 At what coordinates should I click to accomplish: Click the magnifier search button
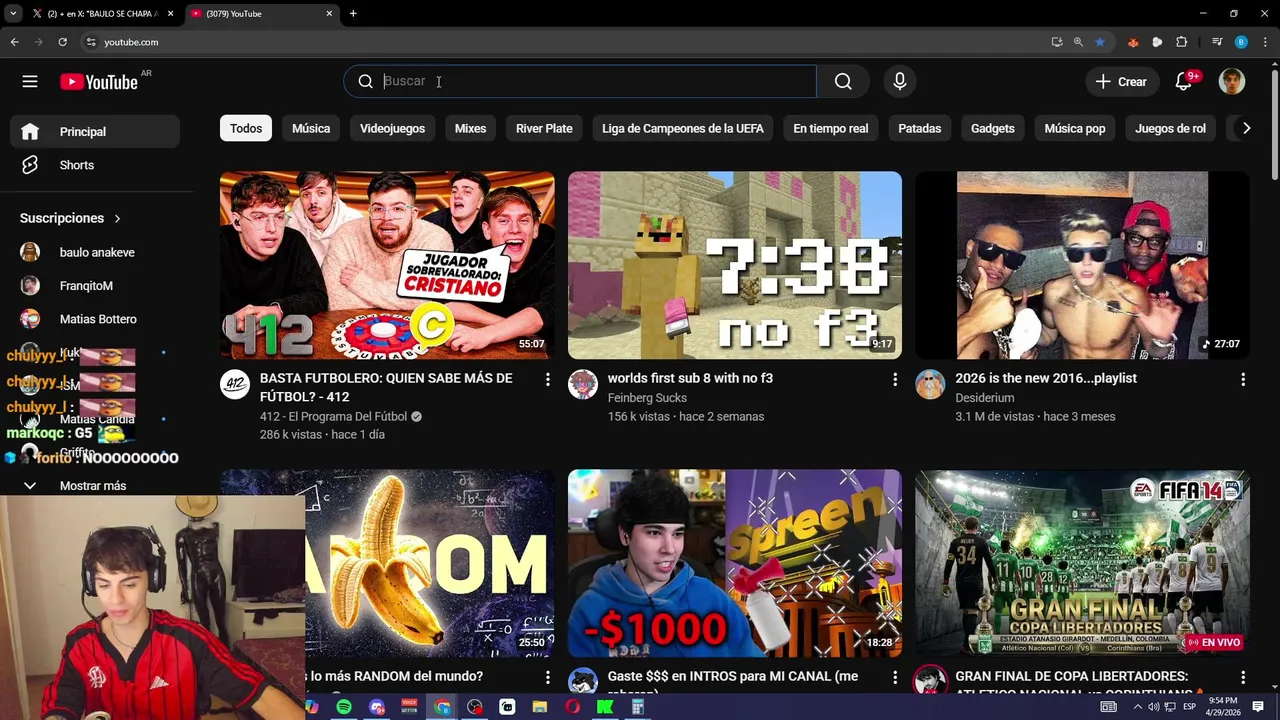click(x=843, y=82)
